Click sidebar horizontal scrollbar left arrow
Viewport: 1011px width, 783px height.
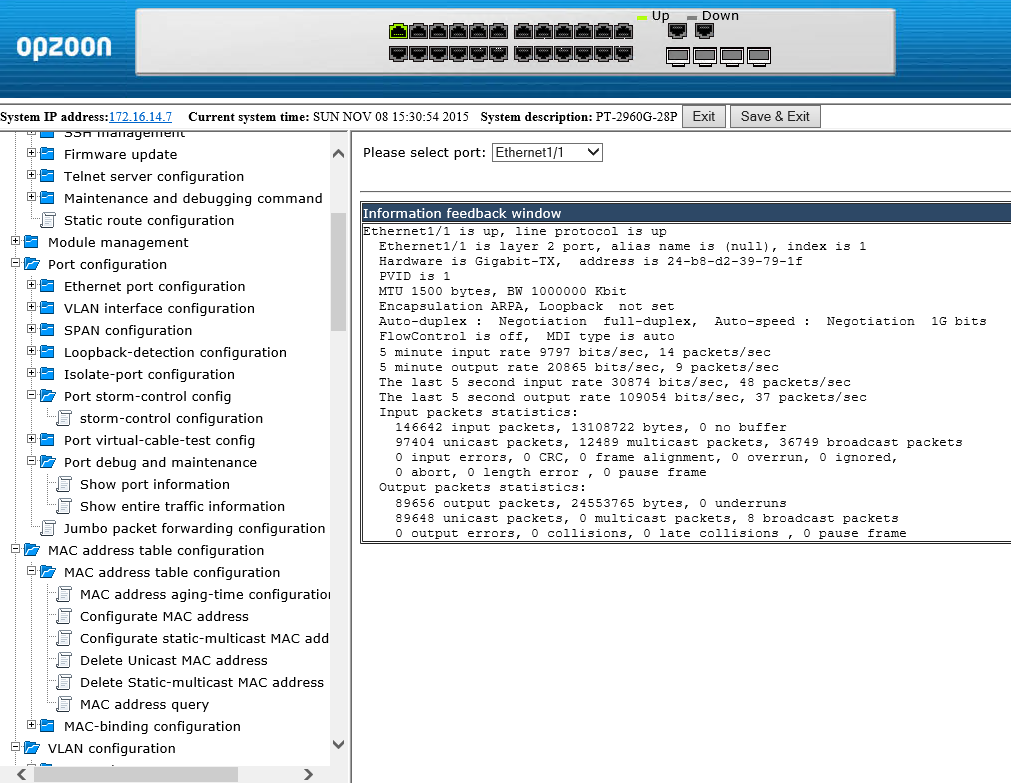pos(21,774)
